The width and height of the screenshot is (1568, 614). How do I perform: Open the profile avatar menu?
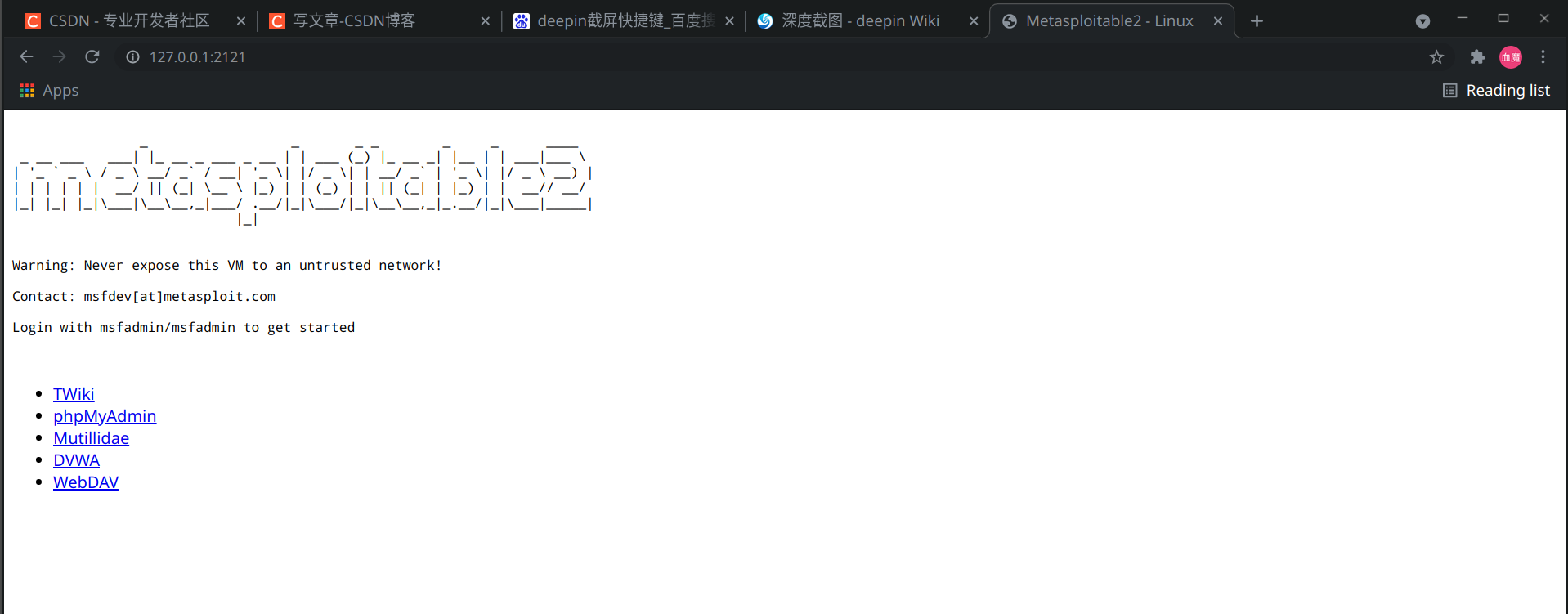[1511, 56]
